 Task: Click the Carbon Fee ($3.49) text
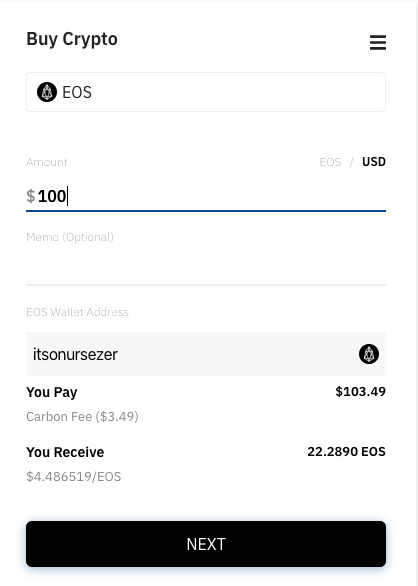pos(82,416)
